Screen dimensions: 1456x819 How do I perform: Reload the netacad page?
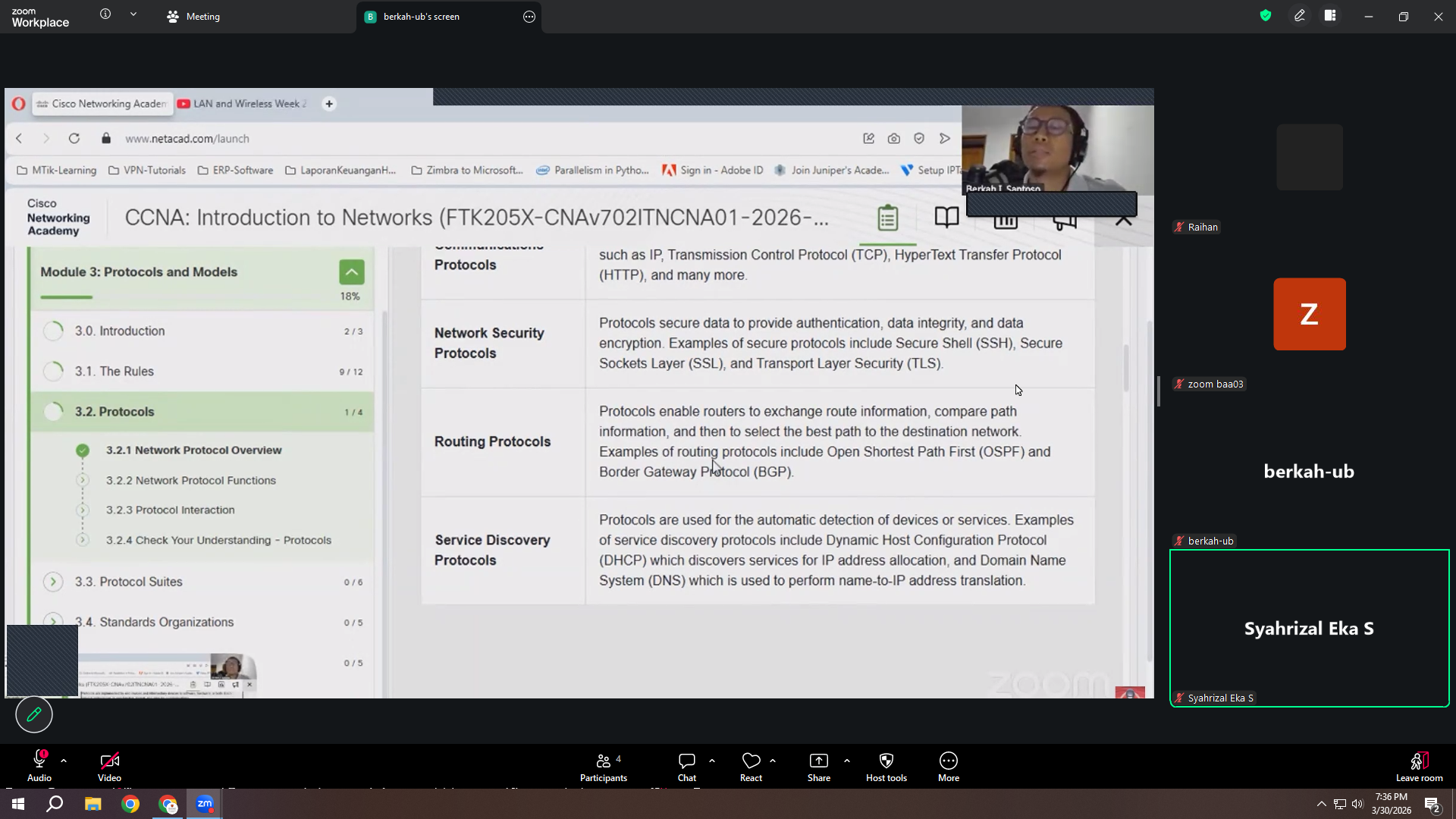74,139
